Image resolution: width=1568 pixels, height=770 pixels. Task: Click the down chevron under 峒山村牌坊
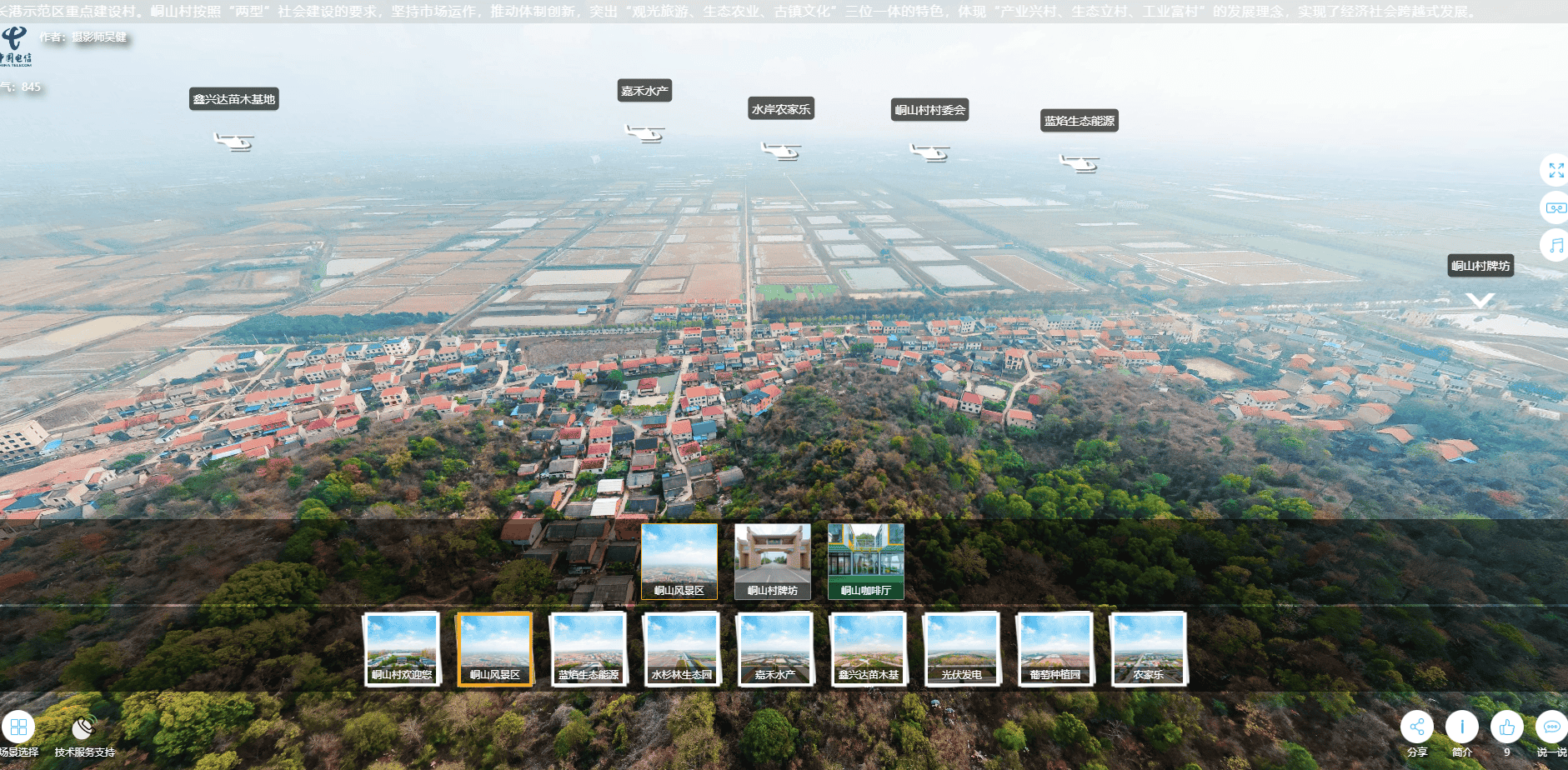point(1480,300)
